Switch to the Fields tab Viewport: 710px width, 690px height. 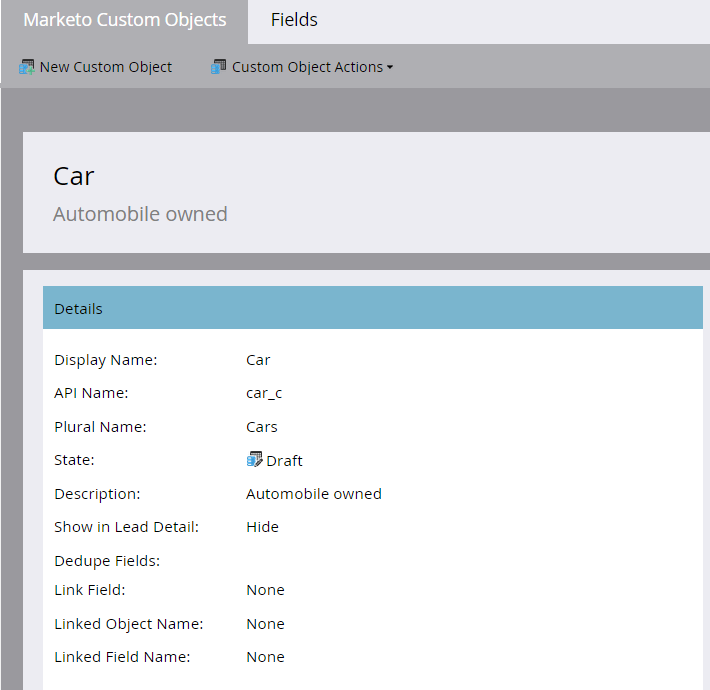(294, 20)
